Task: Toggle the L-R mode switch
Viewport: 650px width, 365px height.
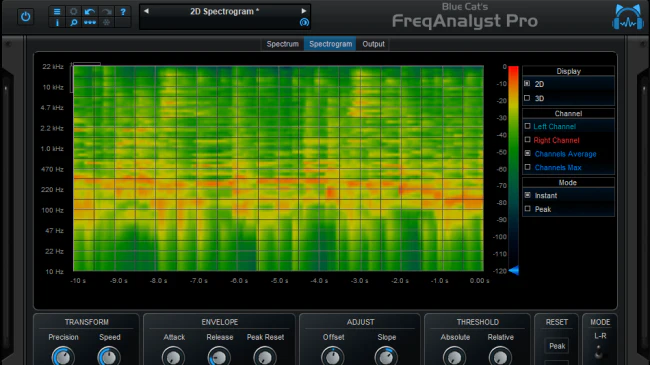Action: pos(599,352)
